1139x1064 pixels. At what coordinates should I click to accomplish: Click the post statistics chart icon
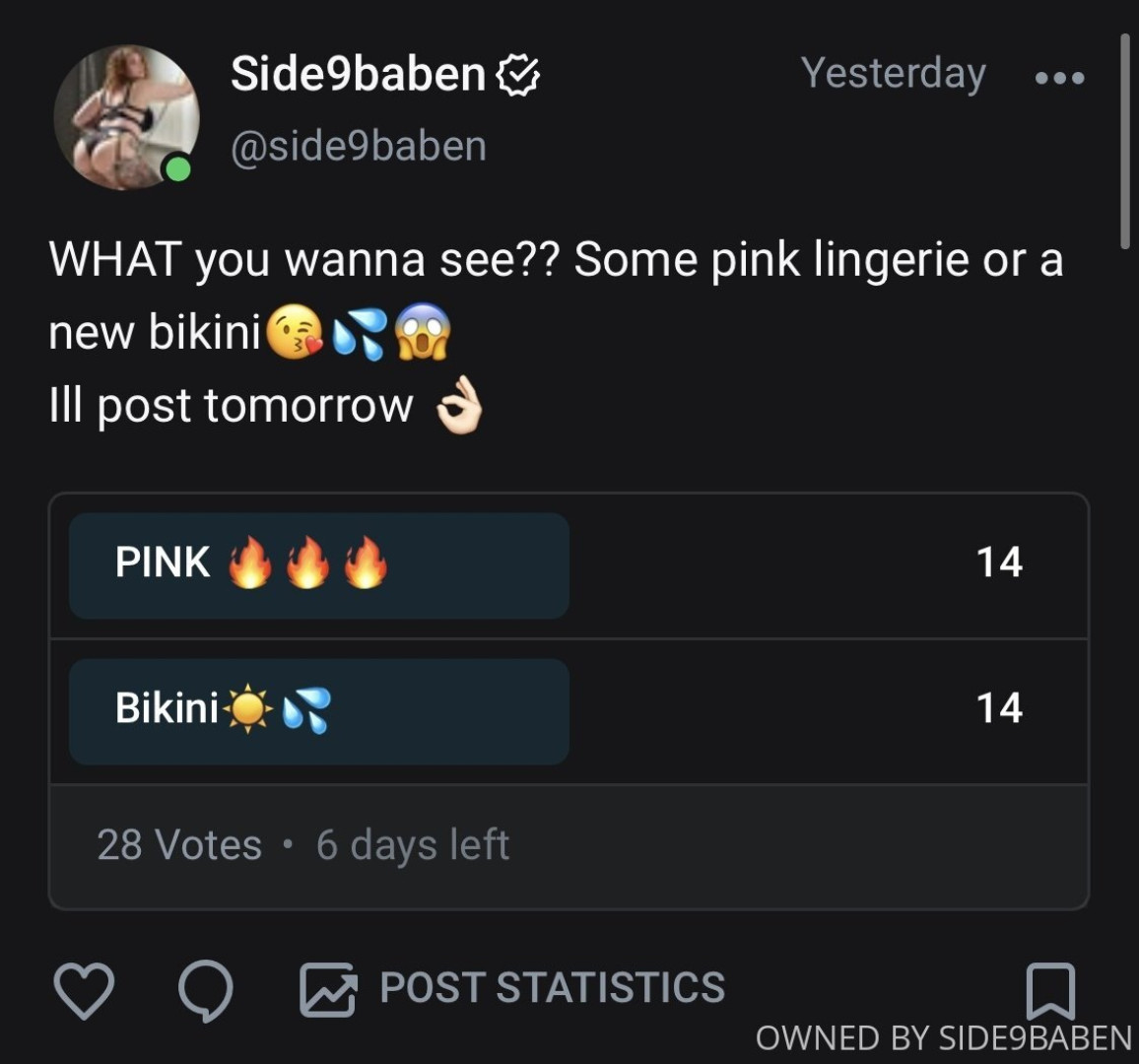point(327,989)
